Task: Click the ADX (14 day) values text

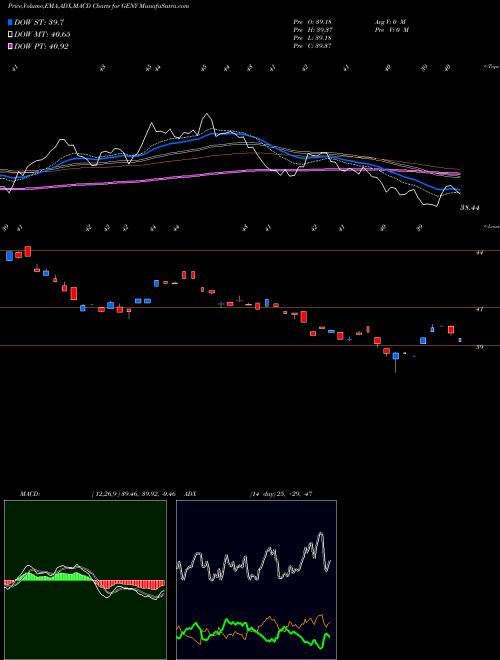Action: (281, 494)
